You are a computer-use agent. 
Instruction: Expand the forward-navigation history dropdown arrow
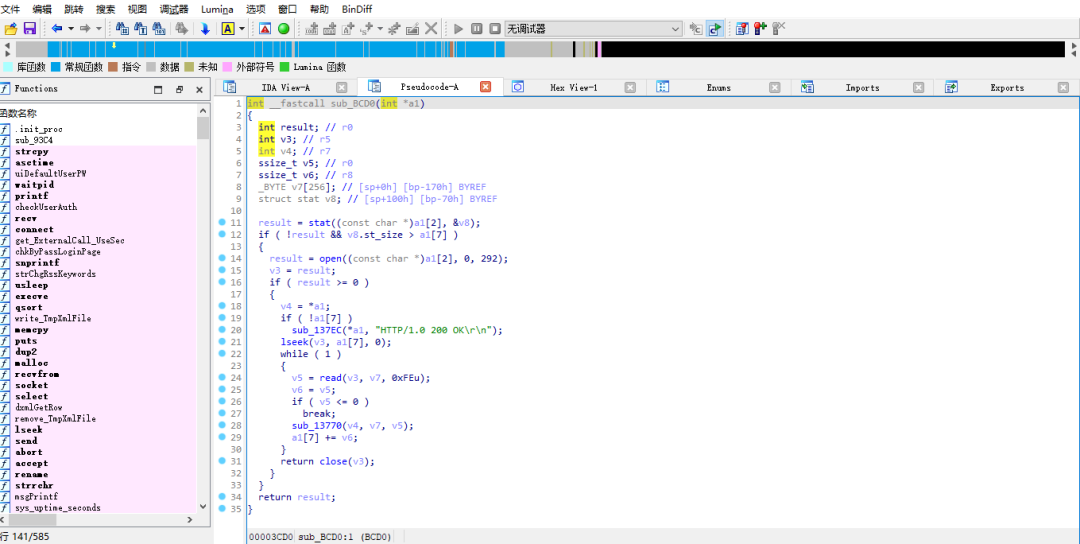pos(98,28)
